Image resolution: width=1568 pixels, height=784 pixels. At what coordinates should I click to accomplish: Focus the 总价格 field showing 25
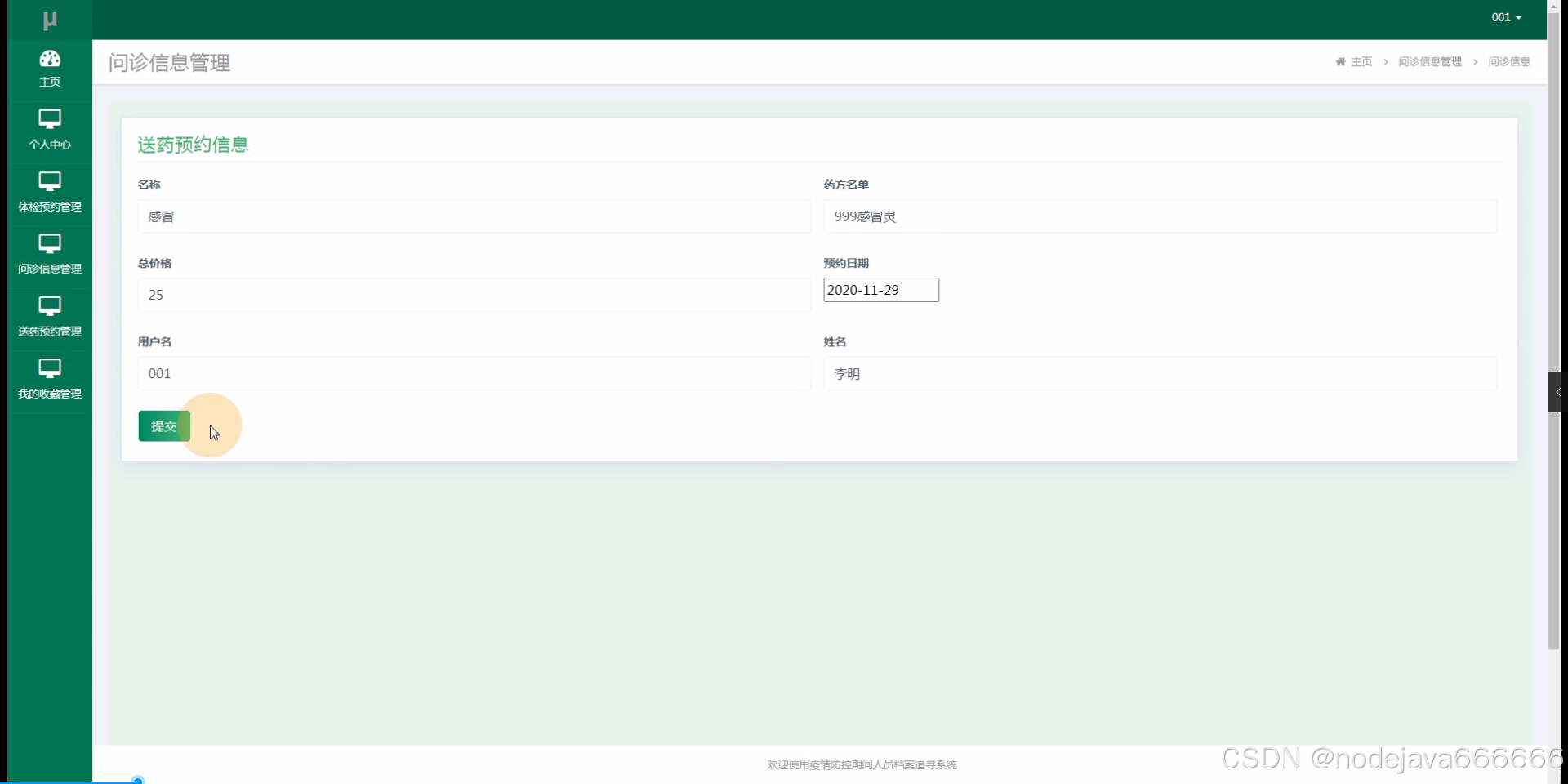pos(474,295)
